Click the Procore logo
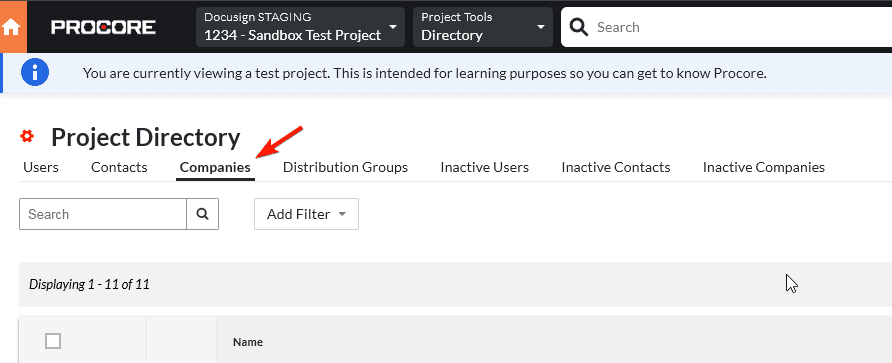This screenshot has height=363, width=892. [x=103, y=27]
